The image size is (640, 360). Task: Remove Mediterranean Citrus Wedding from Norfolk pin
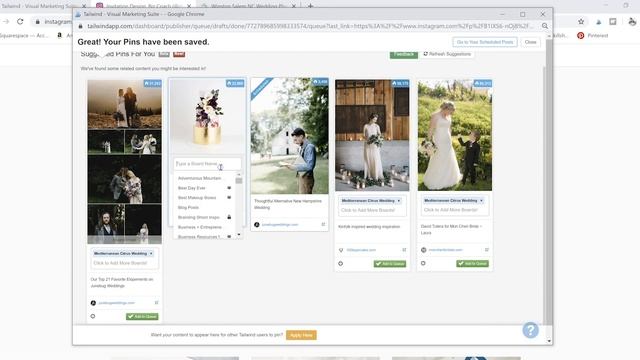[x=399, y=201]
